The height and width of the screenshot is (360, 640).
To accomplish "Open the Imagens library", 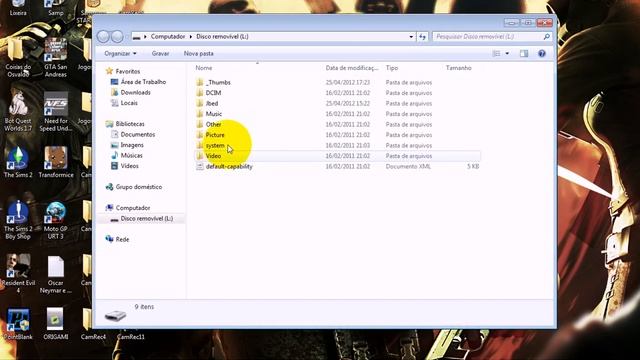I will (127, 145).
